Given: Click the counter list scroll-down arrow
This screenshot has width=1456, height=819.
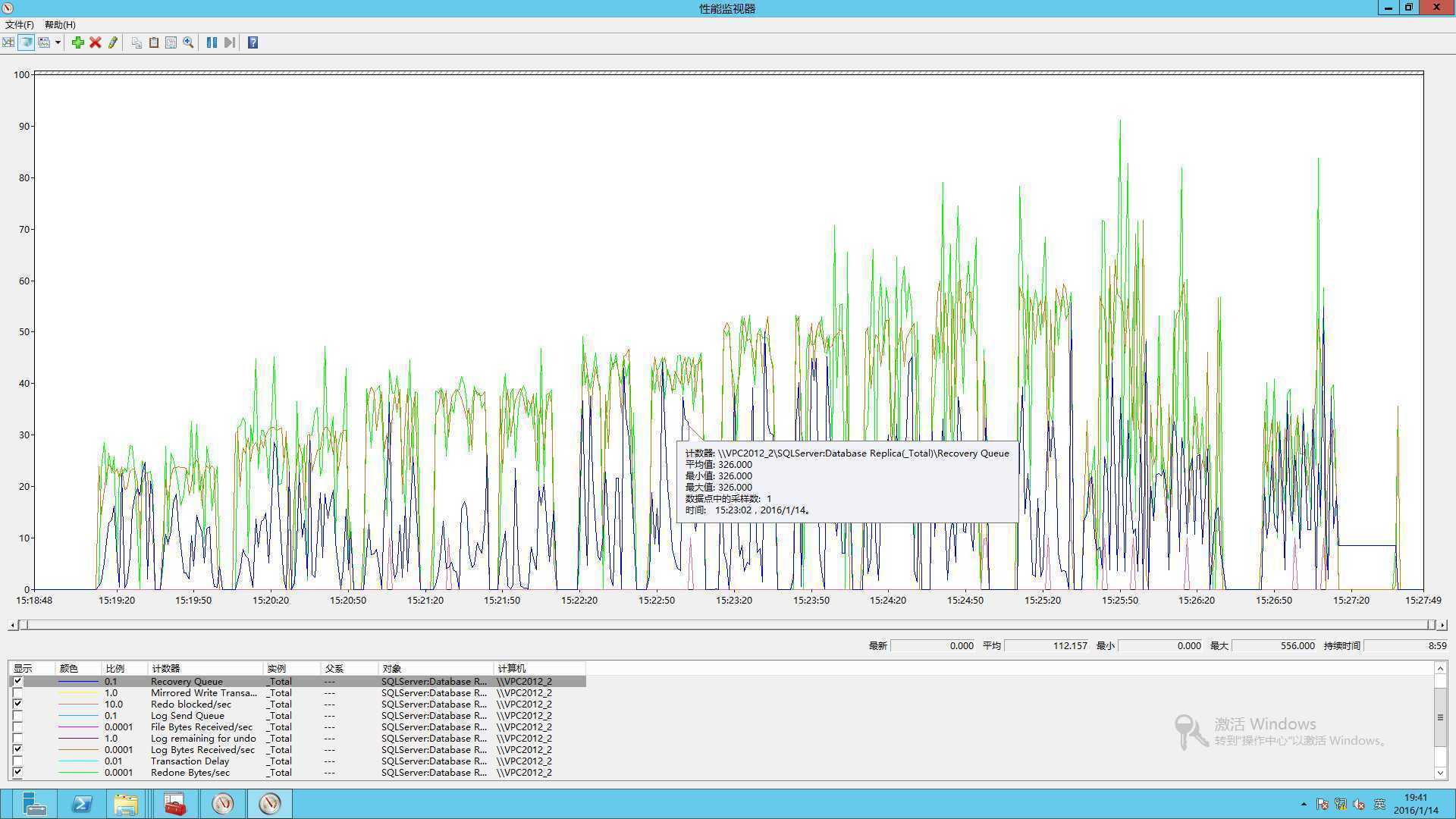Looking at the screenshot, I should 1440,773.
